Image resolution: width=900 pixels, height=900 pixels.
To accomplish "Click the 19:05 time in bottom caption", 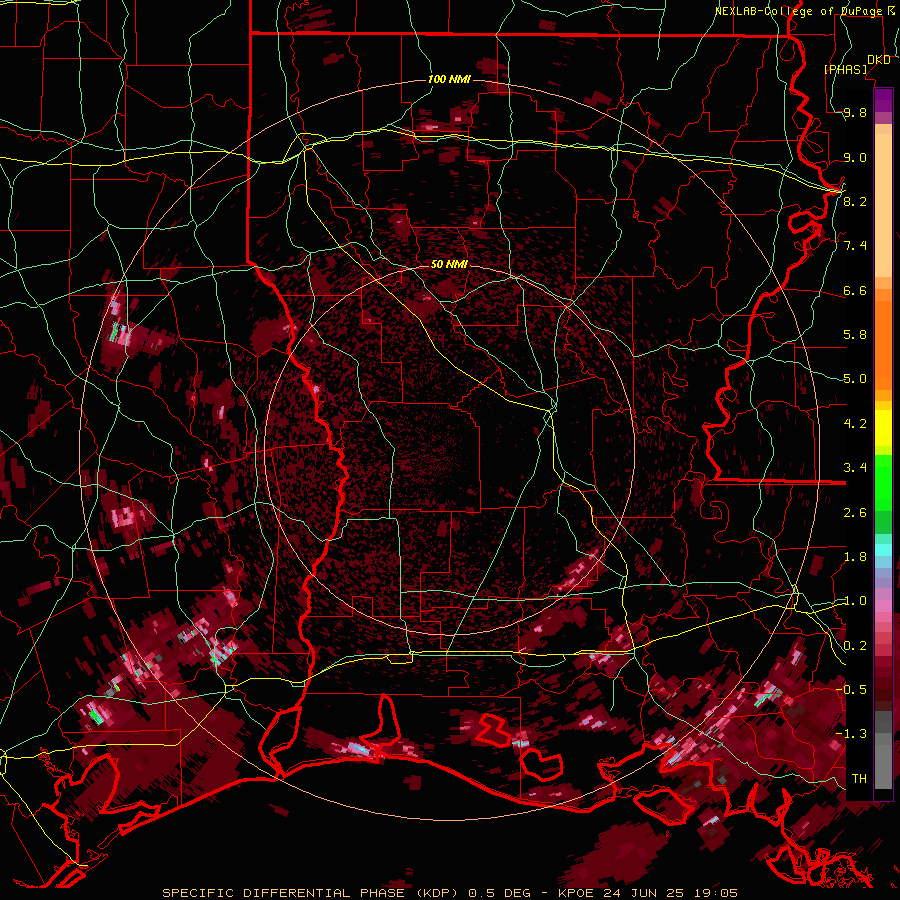I will pyautogui.click(x=714, y=893).
